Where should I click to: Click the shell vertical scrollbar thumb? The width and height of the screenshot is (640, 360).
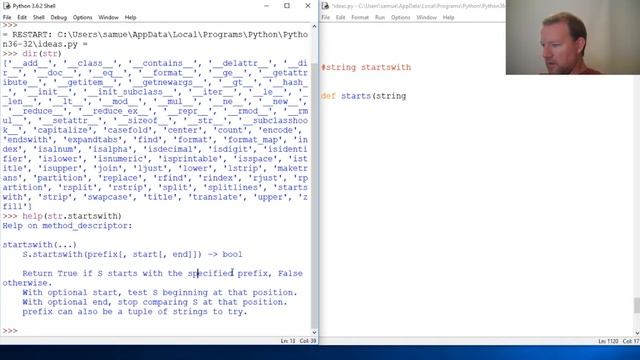point(314,196)
